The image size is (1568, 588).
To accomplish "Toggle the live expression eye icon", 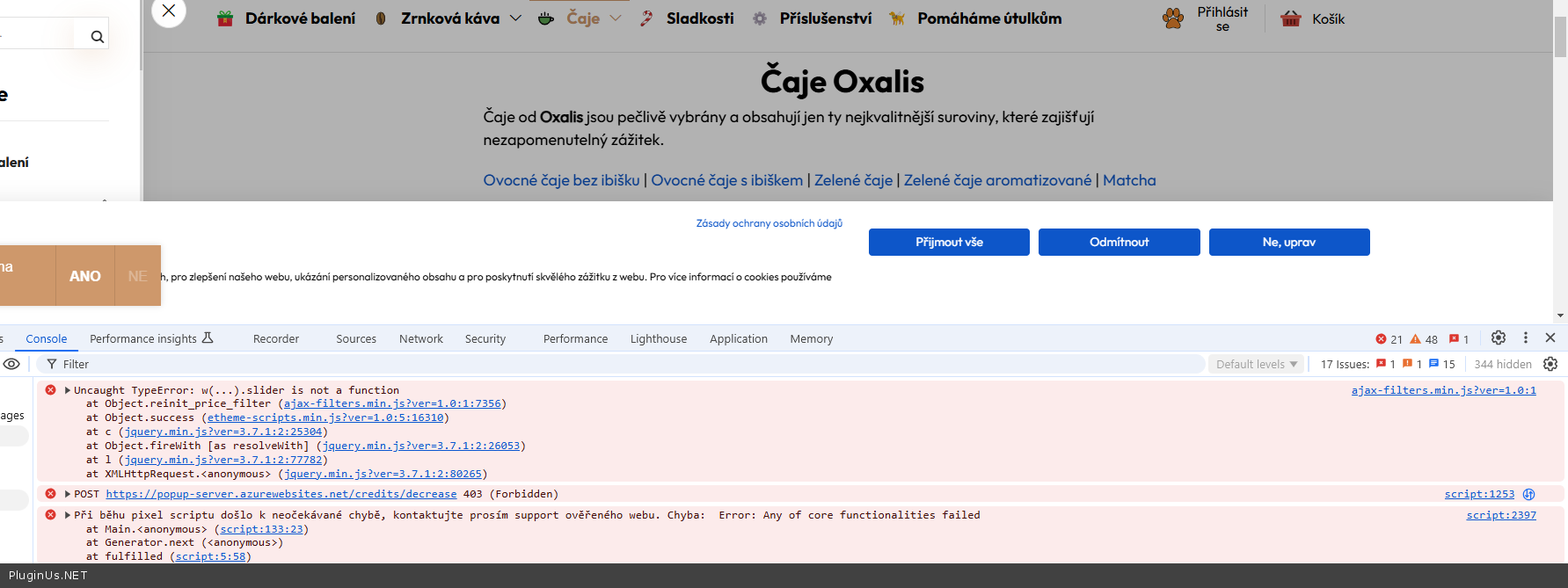I will [11, 364].
